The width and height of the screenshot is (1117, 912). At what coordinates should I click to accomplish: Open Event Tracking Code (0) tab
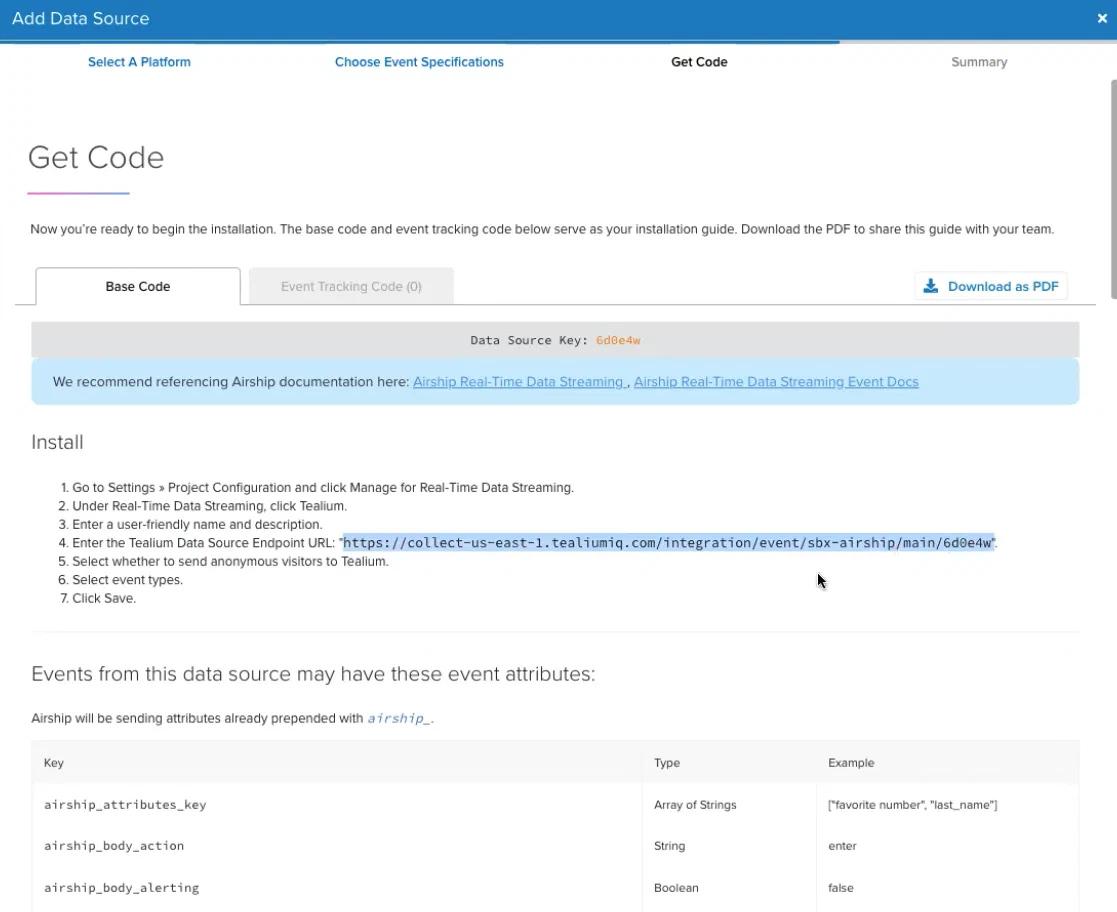coord(351,286)
